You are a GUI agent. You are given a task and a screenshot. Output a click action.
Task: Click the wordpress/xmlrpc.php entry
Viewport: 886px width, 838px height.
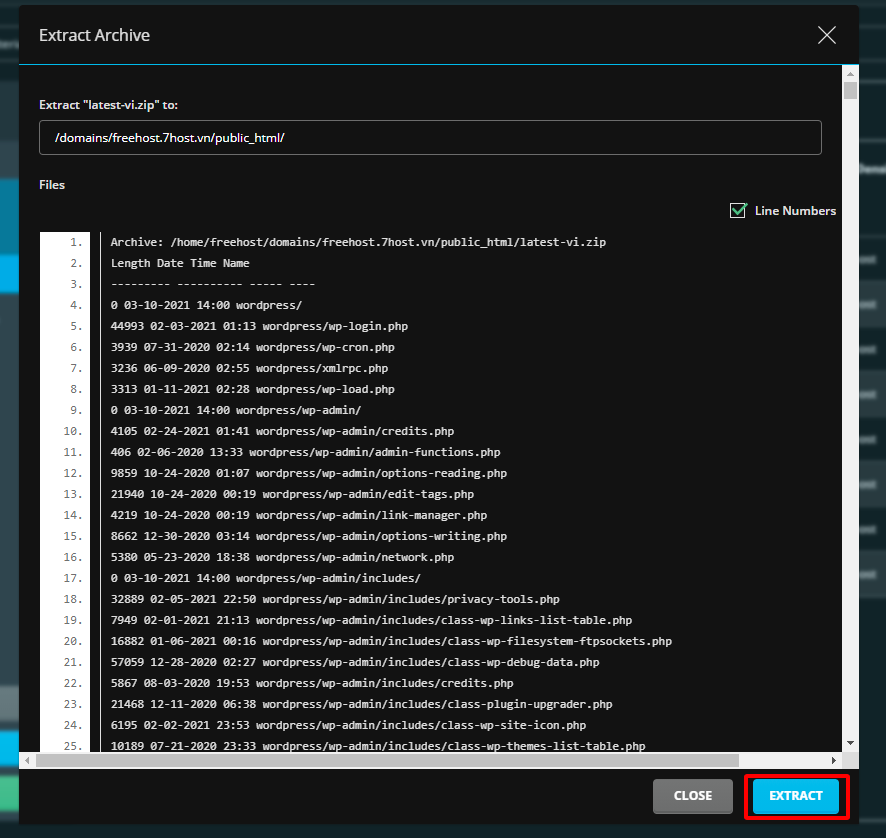(249, 368)
